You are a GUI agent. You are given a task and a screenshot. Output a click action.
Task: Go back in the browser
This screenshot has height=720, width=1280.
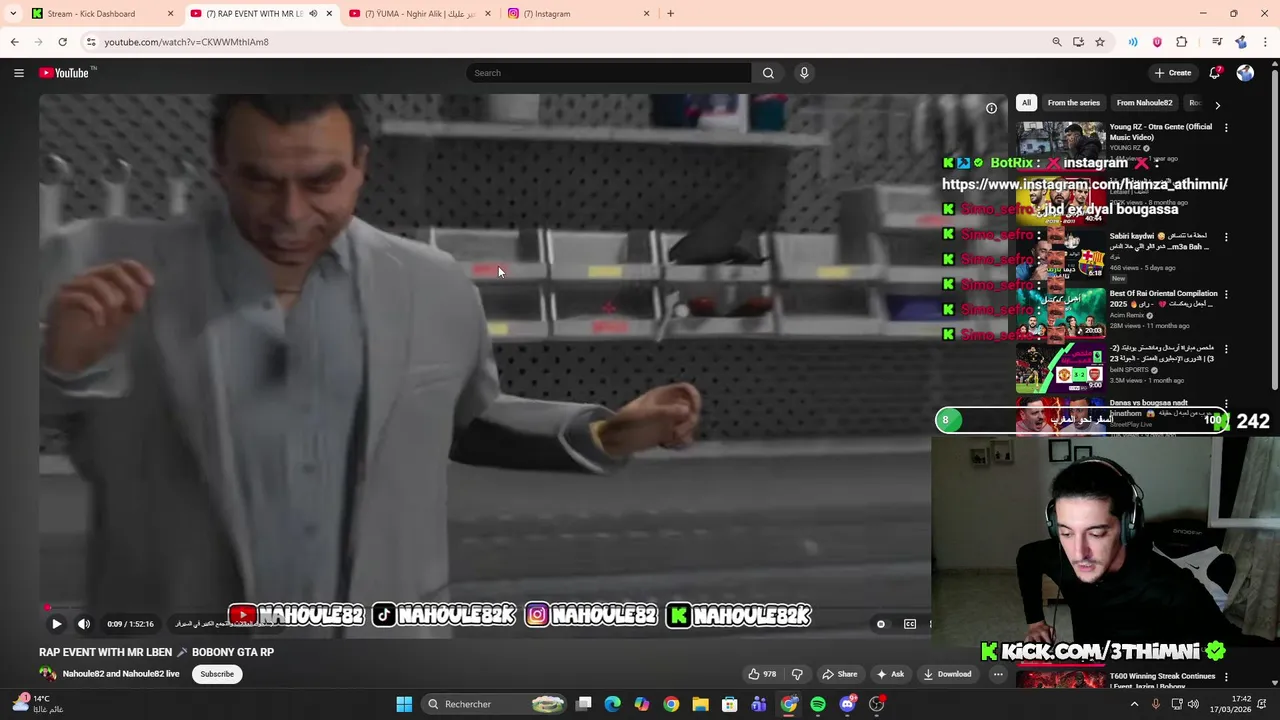point(14,42)
